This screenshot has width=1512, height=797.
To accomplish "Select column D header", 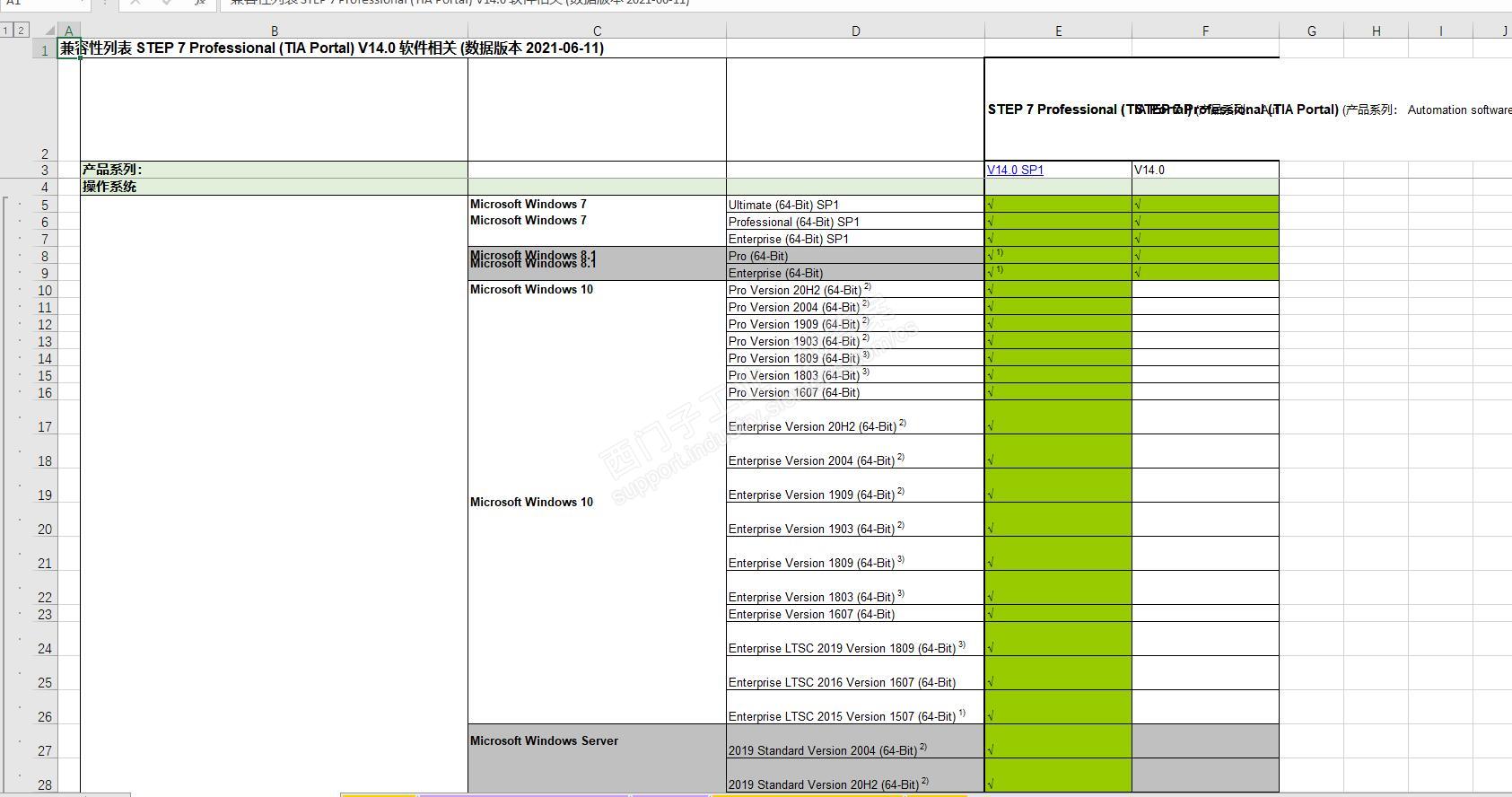I will point(855,31).
